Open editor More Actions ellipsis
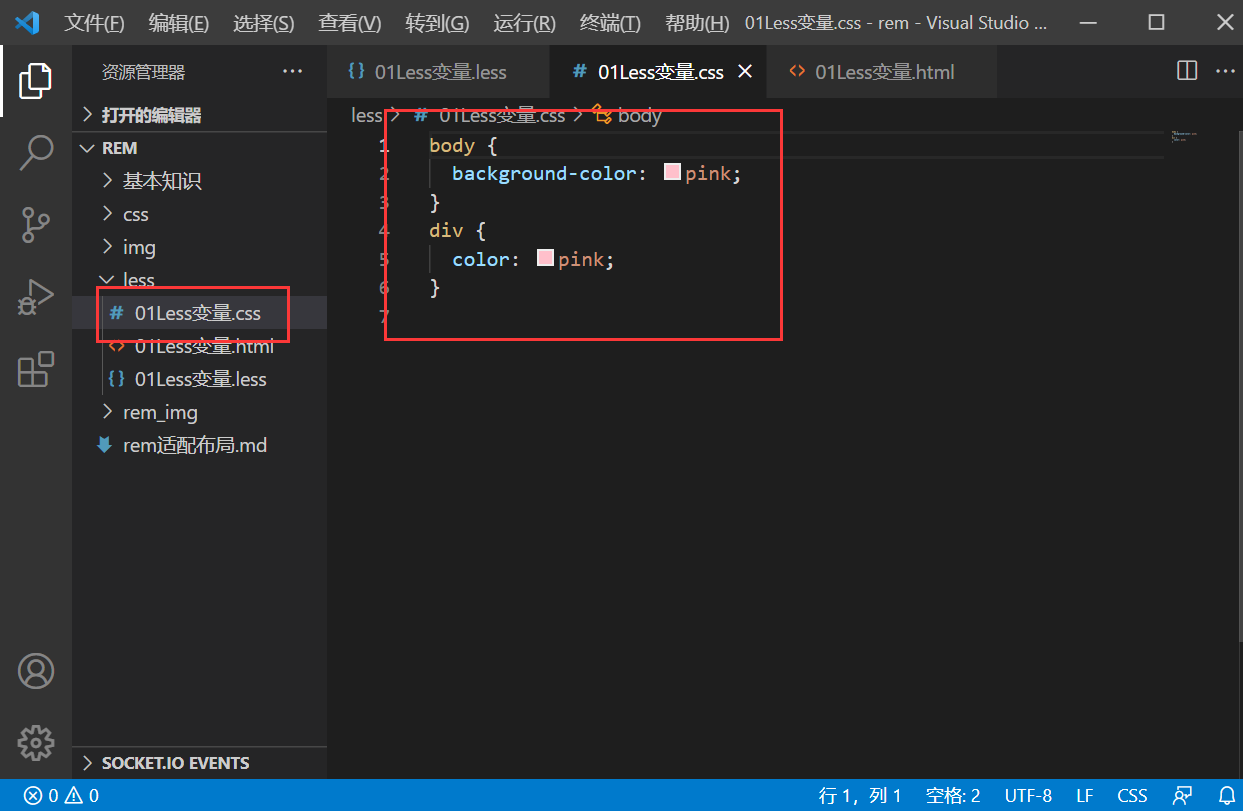The image size is (1243, 811). [x=1225, y=71]
